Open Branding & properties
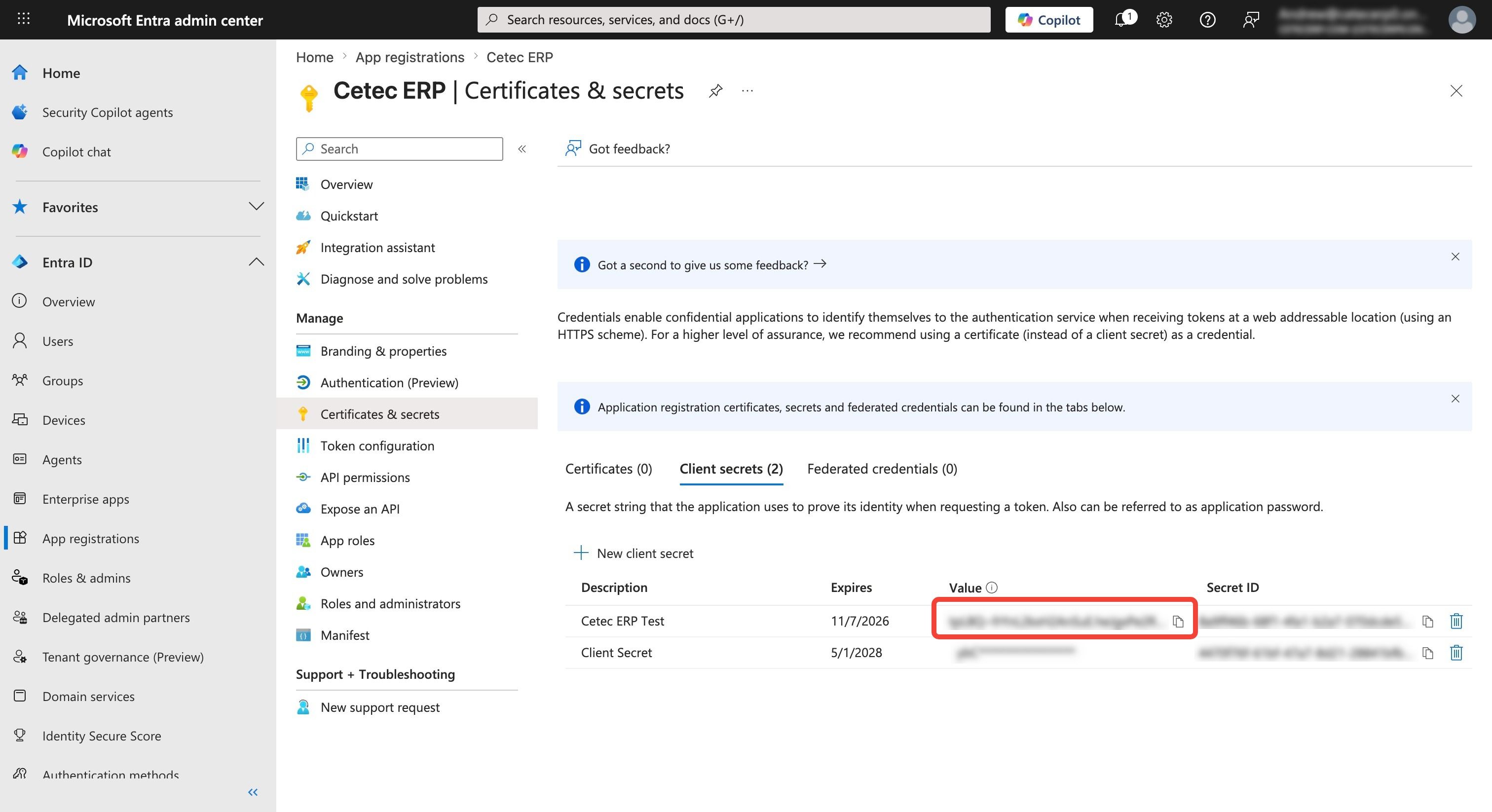This screenshot has width=1492, height=812. (383, 351)
